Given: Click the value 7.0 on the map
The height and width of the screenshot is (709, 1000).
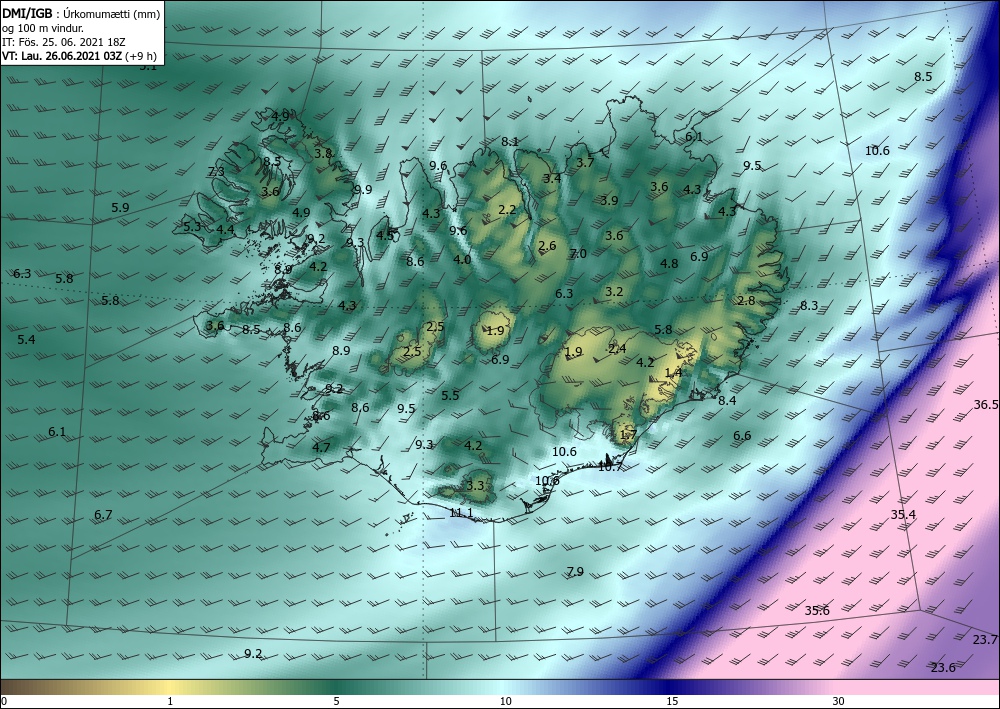Looking at the screenshot, I should (578, 254).
